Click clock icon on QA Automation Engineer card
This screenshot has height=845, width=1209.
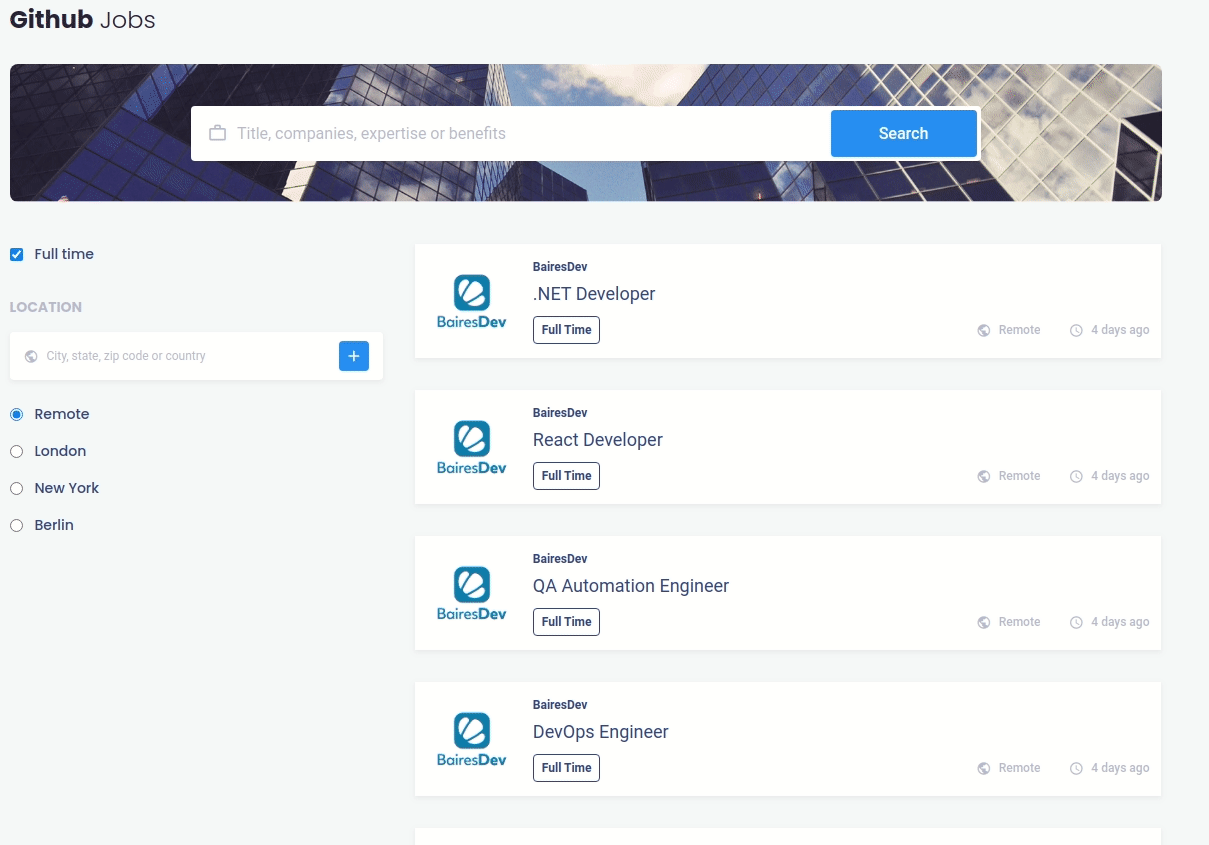point(1076,622)
